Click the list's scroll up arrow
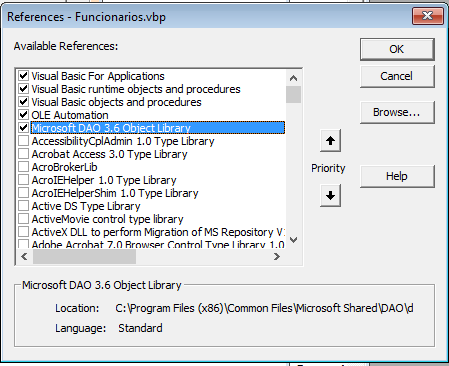 click(x=293, y=78)
